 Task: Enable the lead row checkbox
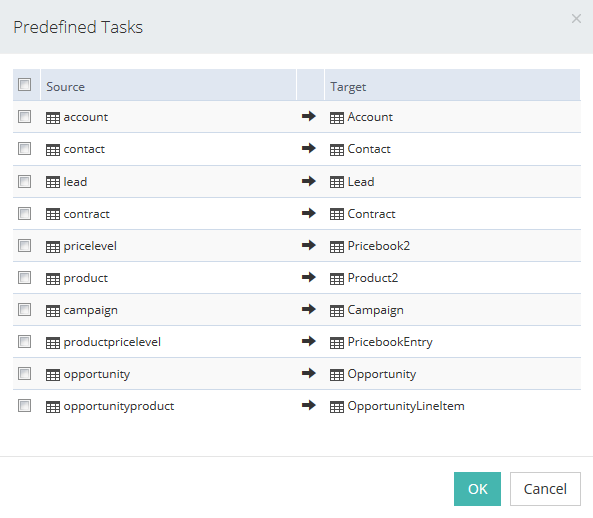tap(25, 181)
